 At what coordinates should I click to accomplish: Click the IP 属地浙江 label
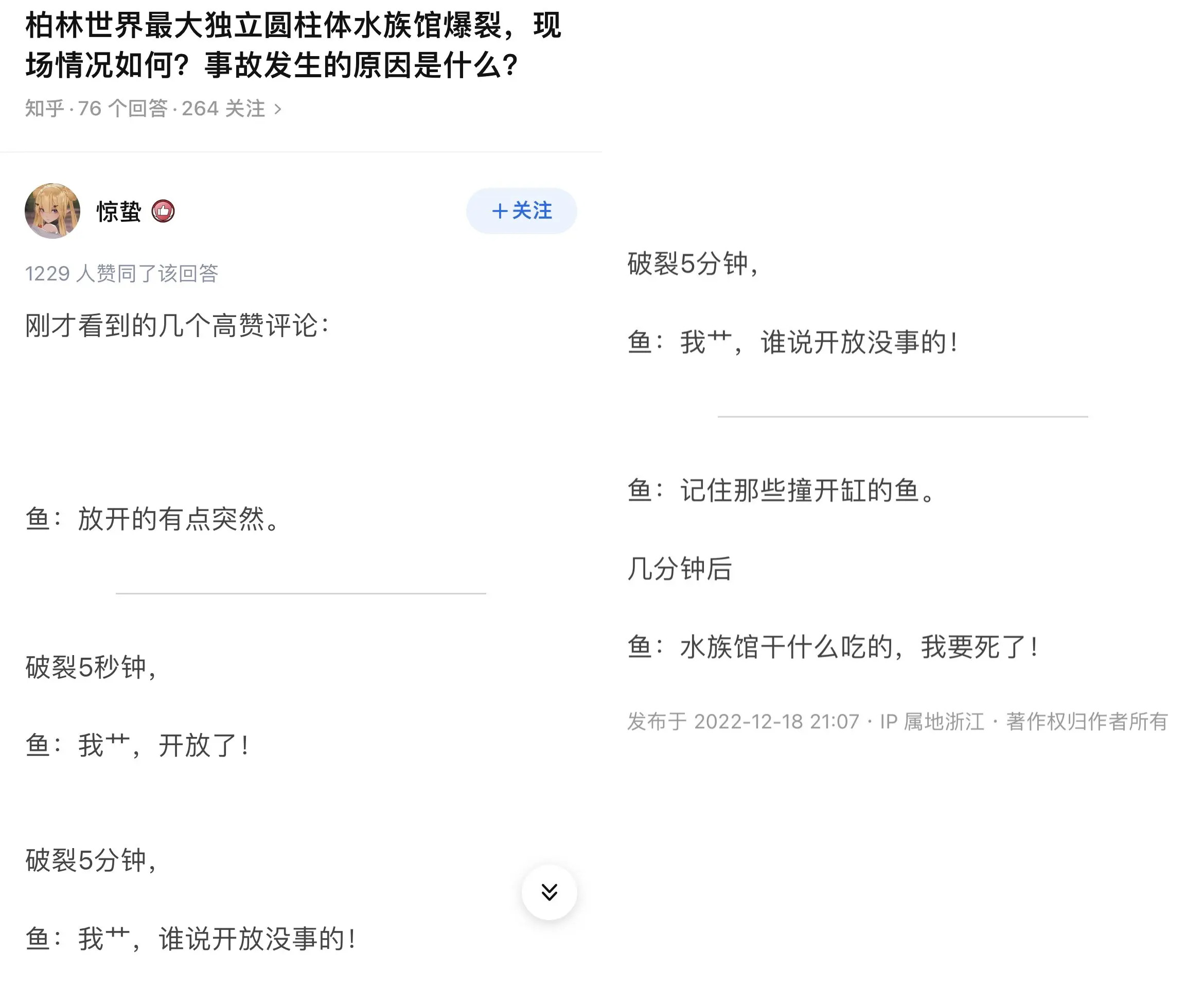coord(932,721)
